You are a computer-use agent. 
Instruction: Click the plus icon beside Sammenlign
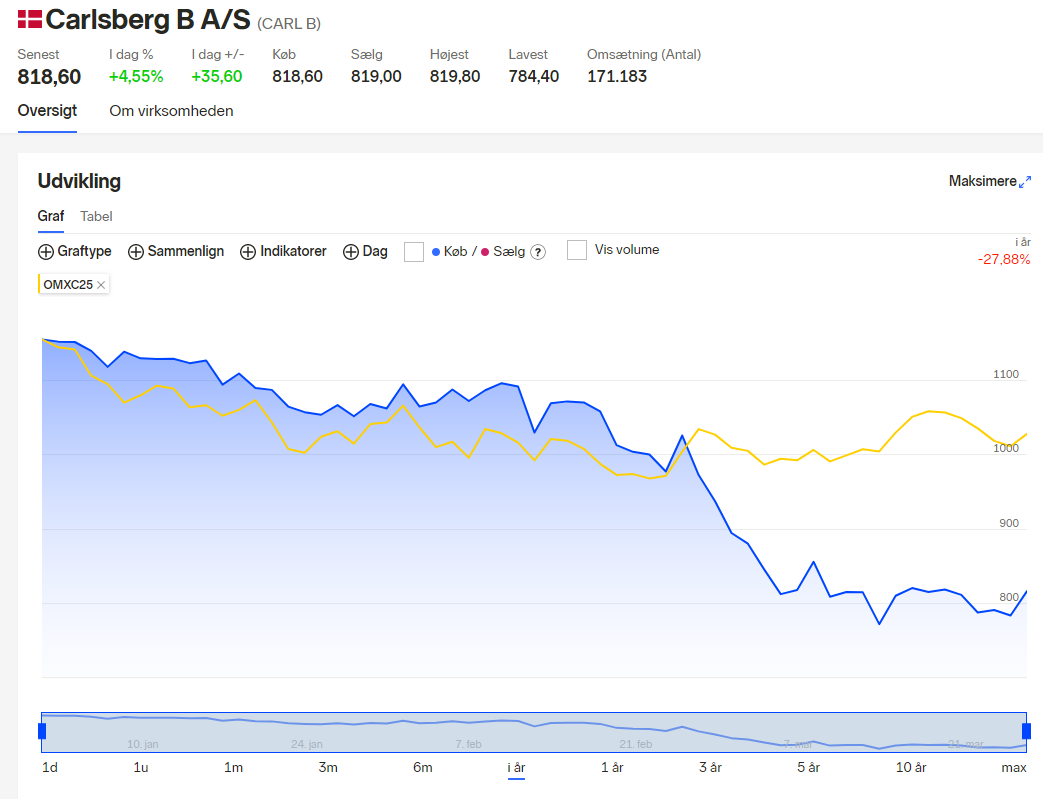coord(136,252)
